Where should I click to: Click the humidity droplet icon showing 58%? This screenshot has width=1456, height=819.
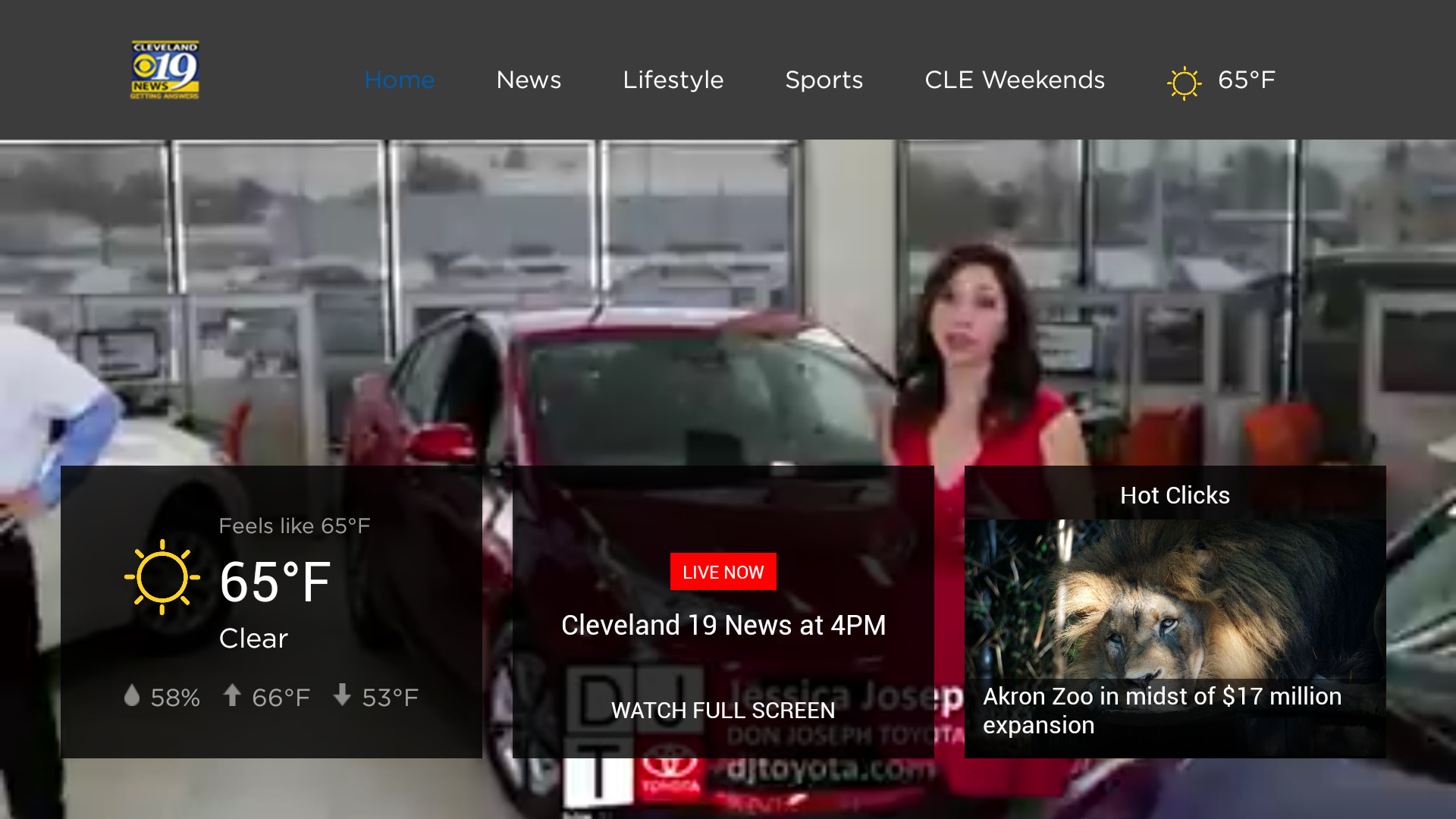(132, 696)
